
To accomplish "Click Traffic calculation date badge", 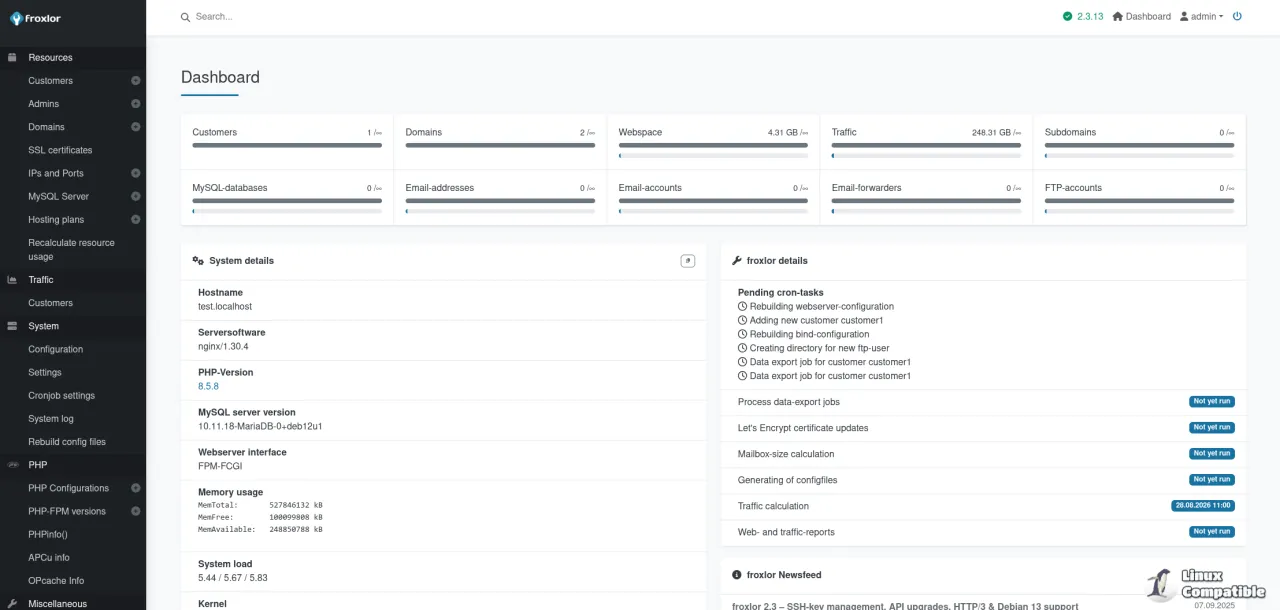I will pos(1203,506).
